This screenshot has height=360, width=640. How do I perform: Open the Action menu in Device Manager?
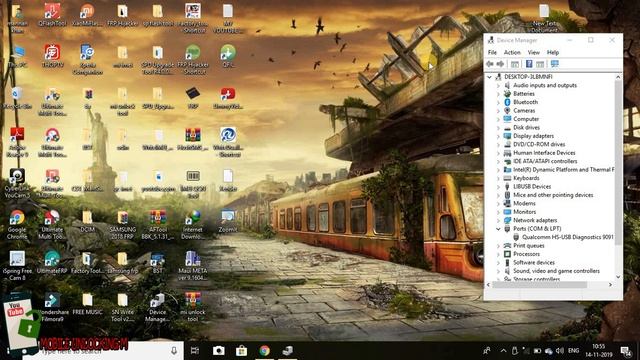pyautogui.click(x=512, y=52)
